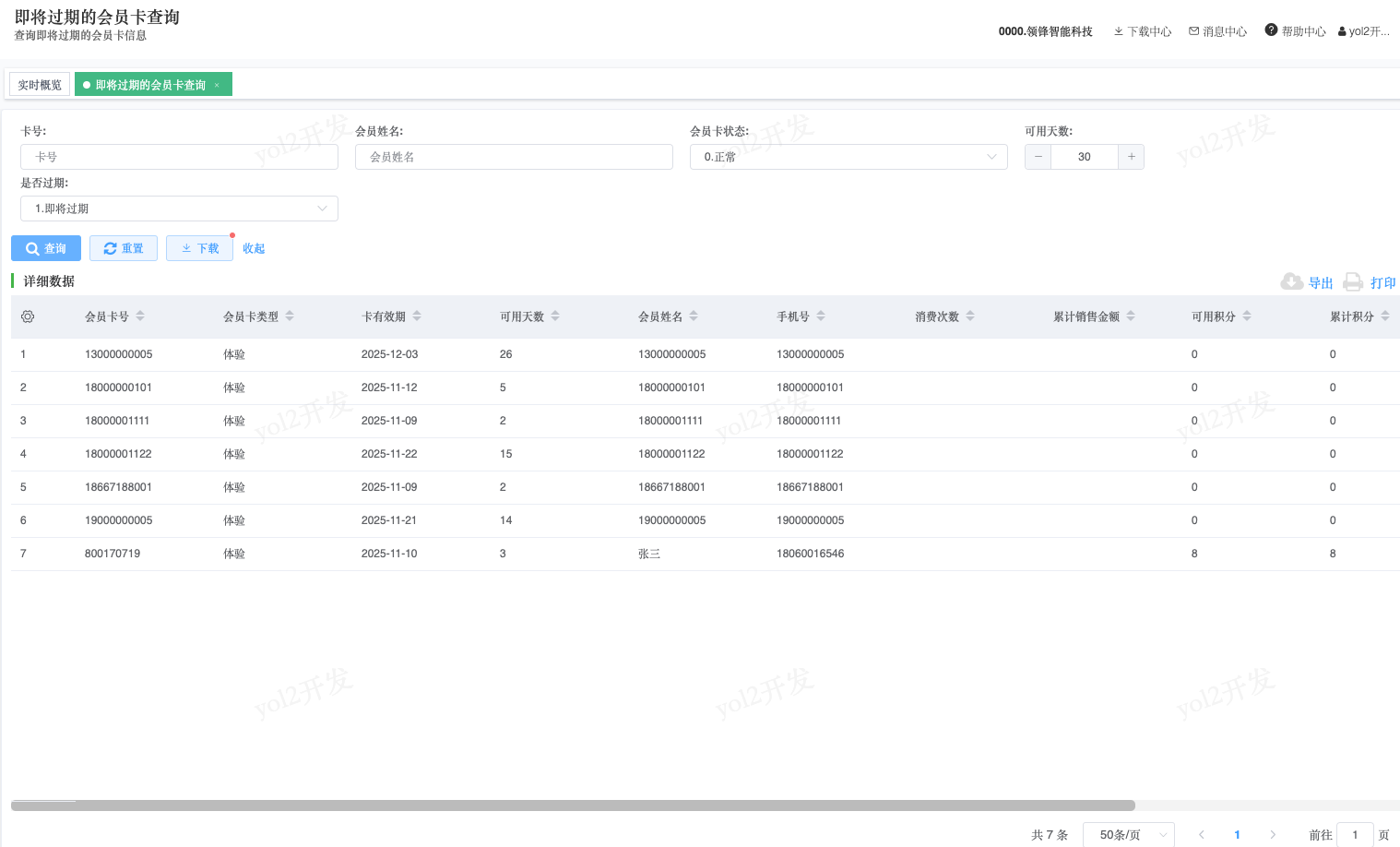Click the expiry date 2025-12-03
Image resolution: width=1400 pixels, height=847 pixels.
(x=389, y=354)
